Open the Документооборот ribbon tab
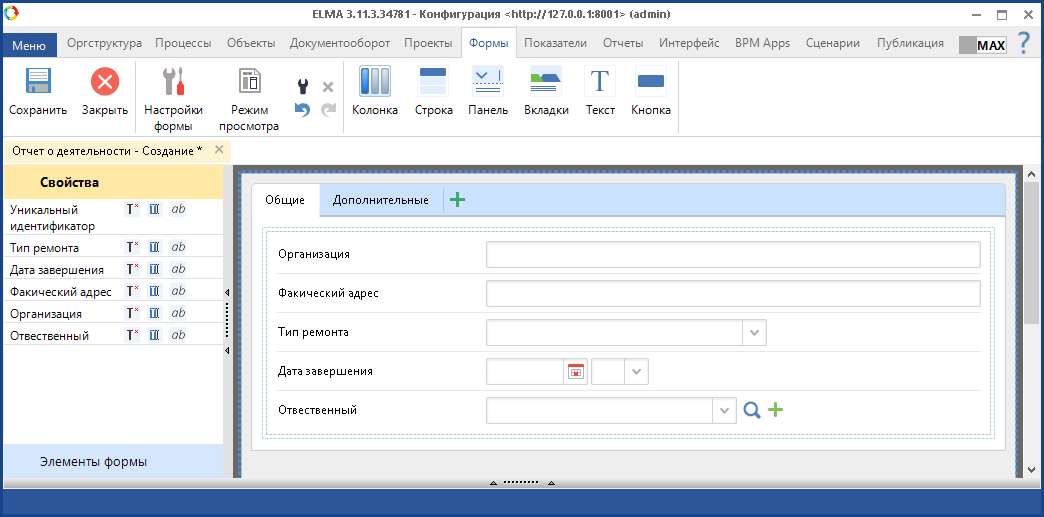The image size is (1044, 517). (339, 43)
